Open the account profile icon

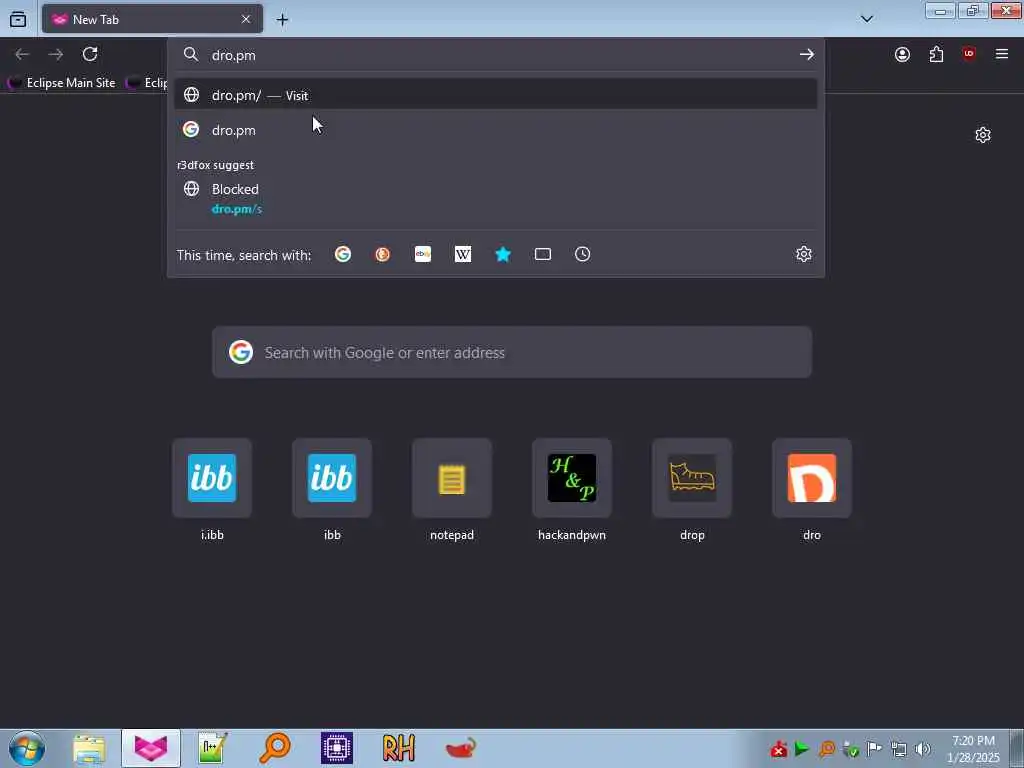903,55
